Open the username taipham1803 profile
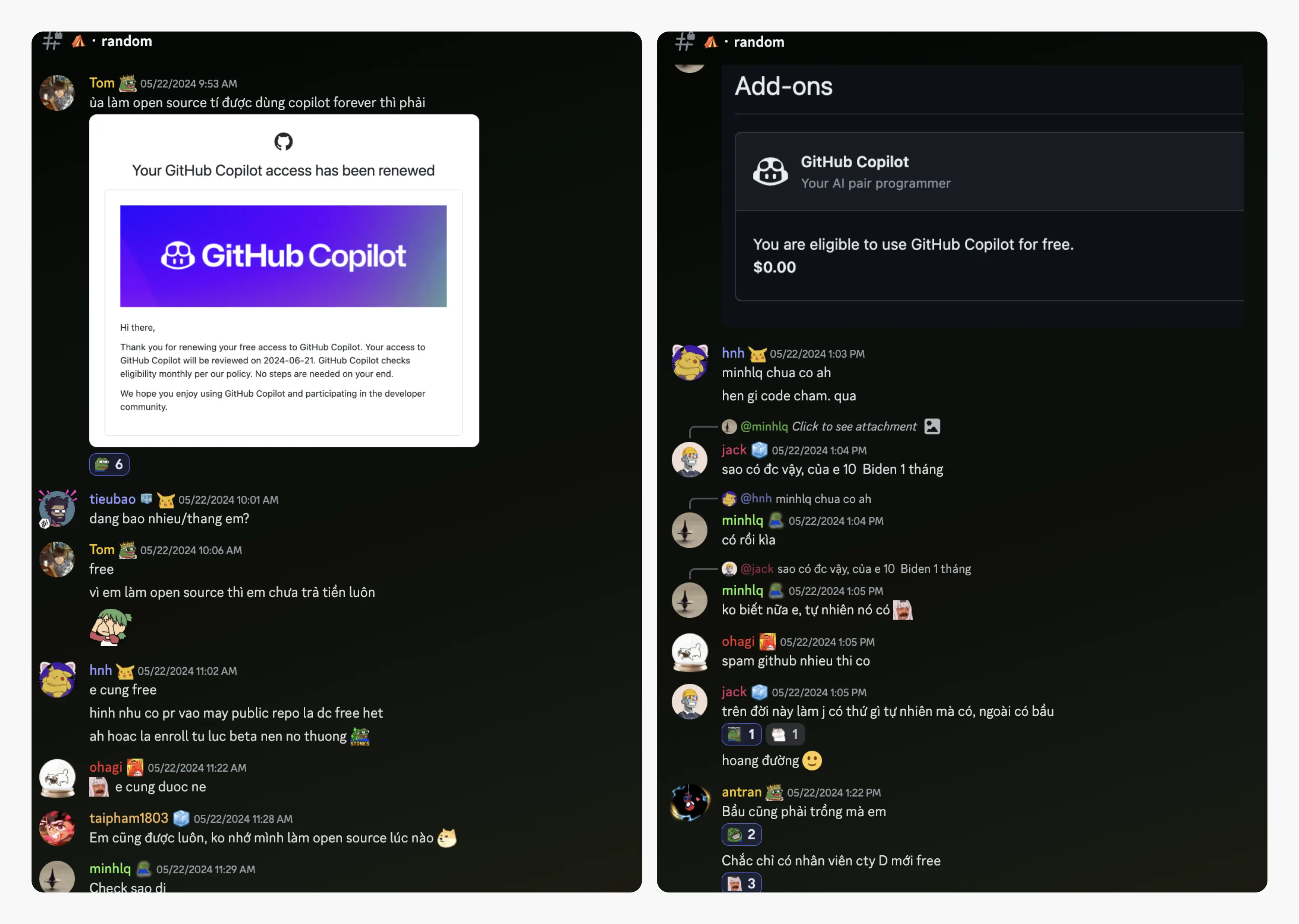This screenshot has width=1299, height=924. coord(129,818)
